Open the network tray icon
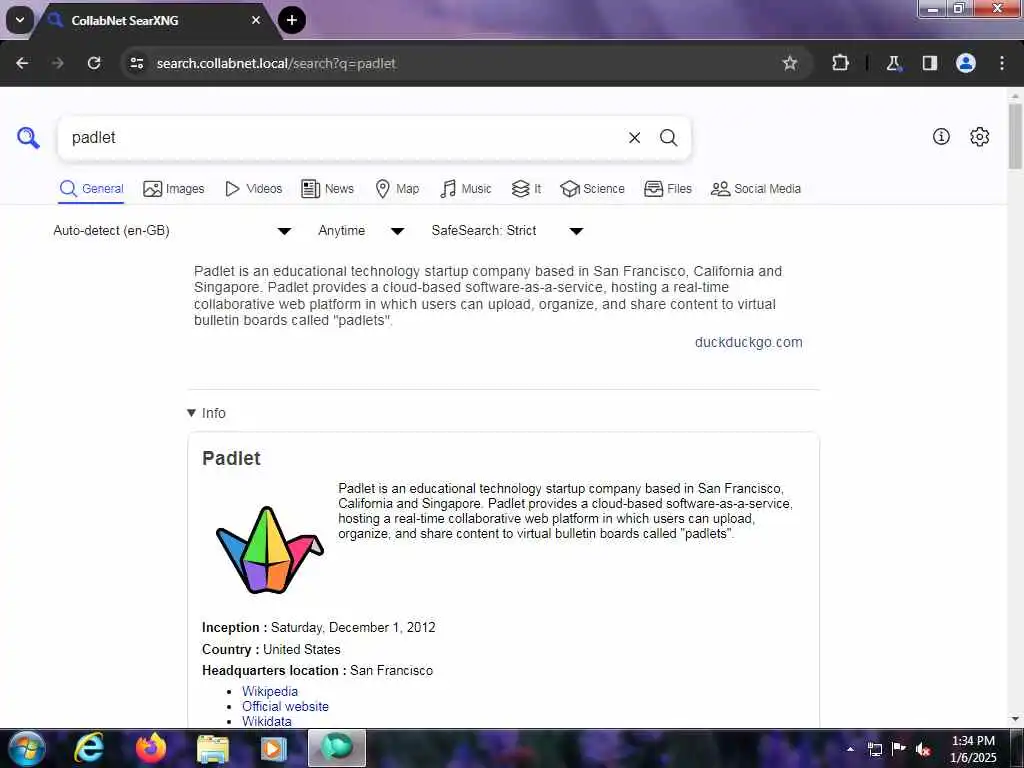This screenshot has width=1024, height=768. coord(874,749)
